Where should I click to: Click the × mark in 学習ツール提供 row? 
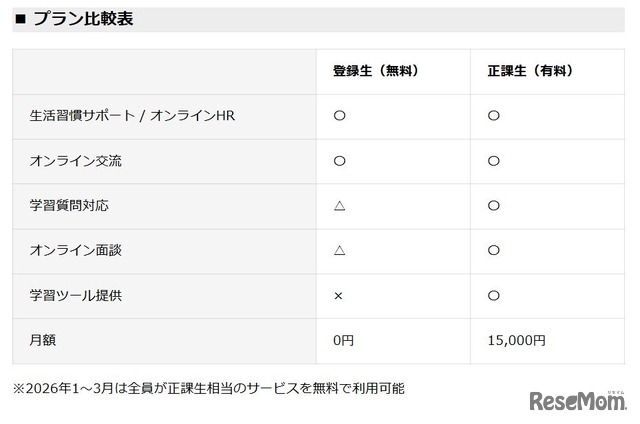338,296
